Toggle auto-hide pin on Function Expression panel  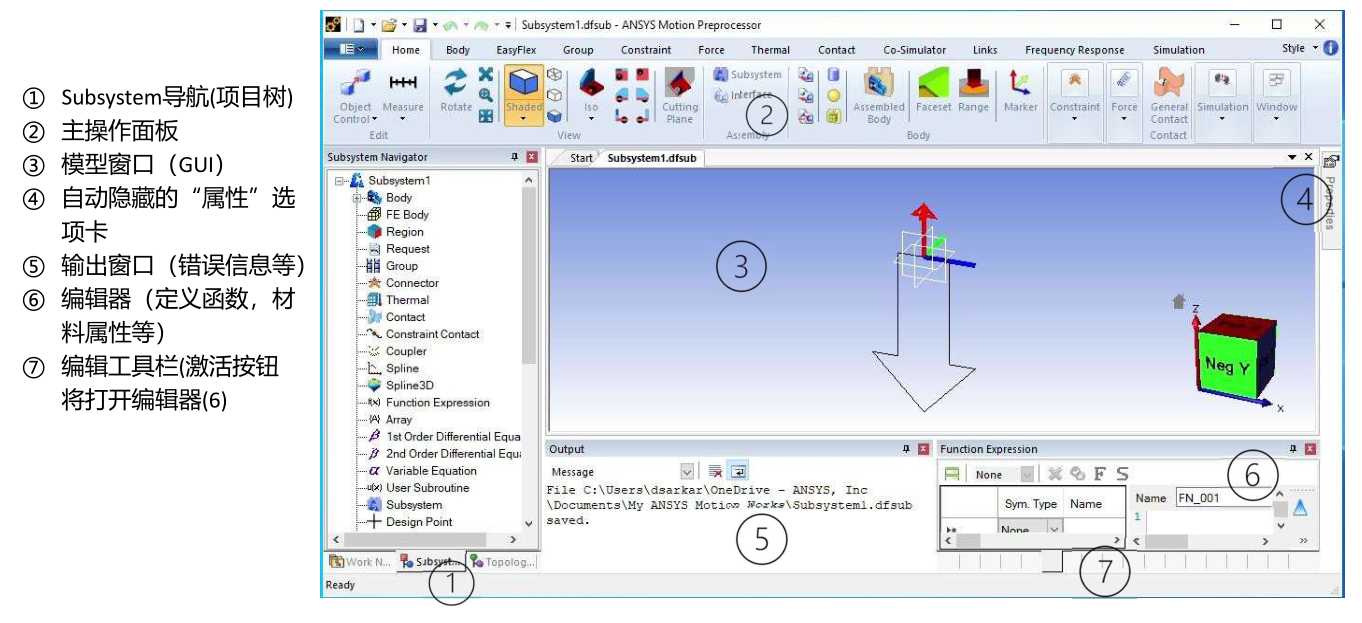coord(1292,449)
